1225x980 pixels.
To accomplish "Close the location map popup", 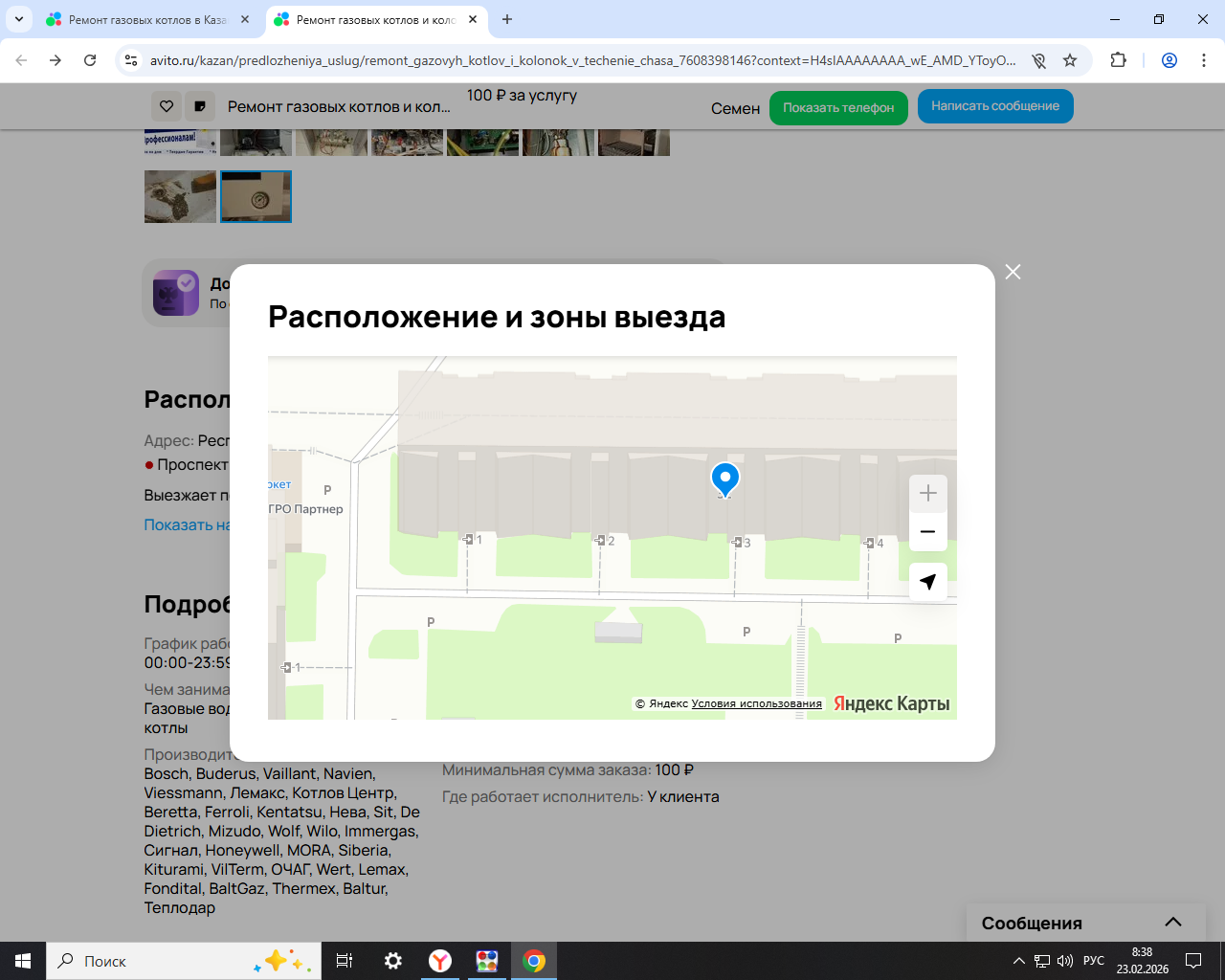I will click(1013, 272).
